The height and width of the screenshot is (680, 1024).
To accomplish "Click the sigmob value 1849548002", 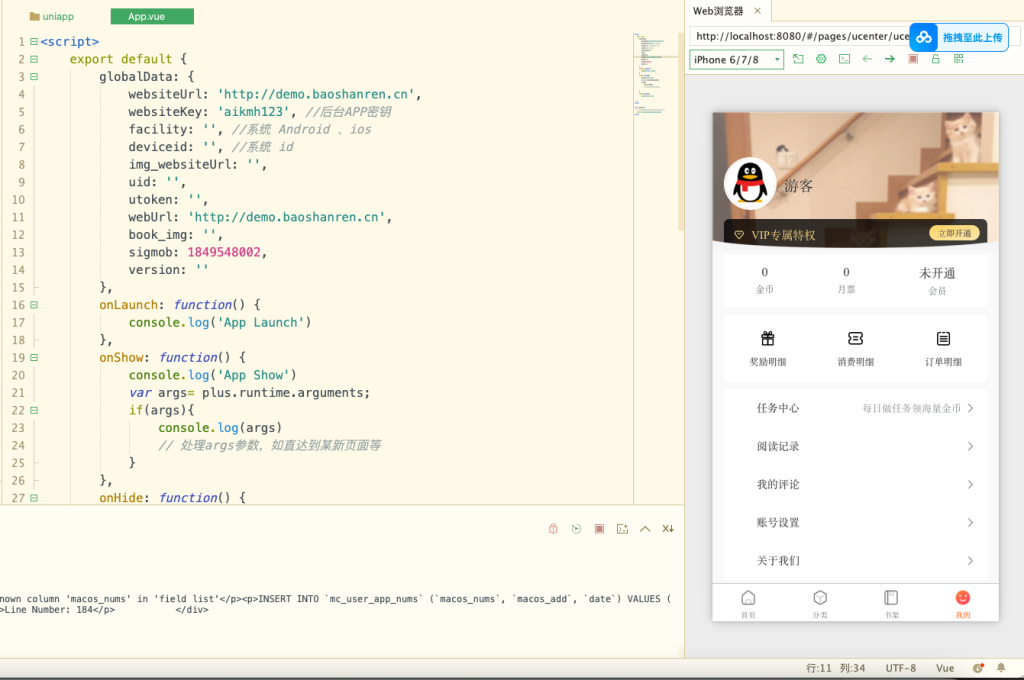I will point(223,252).
